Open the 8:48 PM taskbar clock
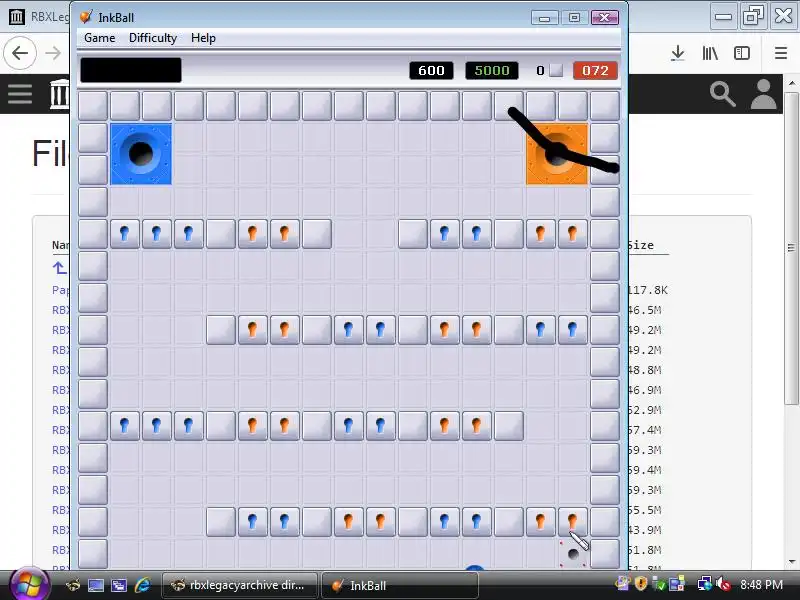The width and height of the screenshot is (800, 600). click(761, 584)
